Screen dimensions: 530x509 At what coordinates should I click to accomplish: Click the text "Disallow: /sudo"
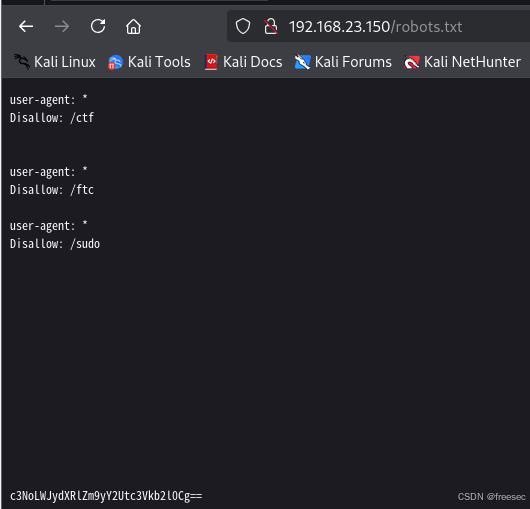click(x=55, y=244)
